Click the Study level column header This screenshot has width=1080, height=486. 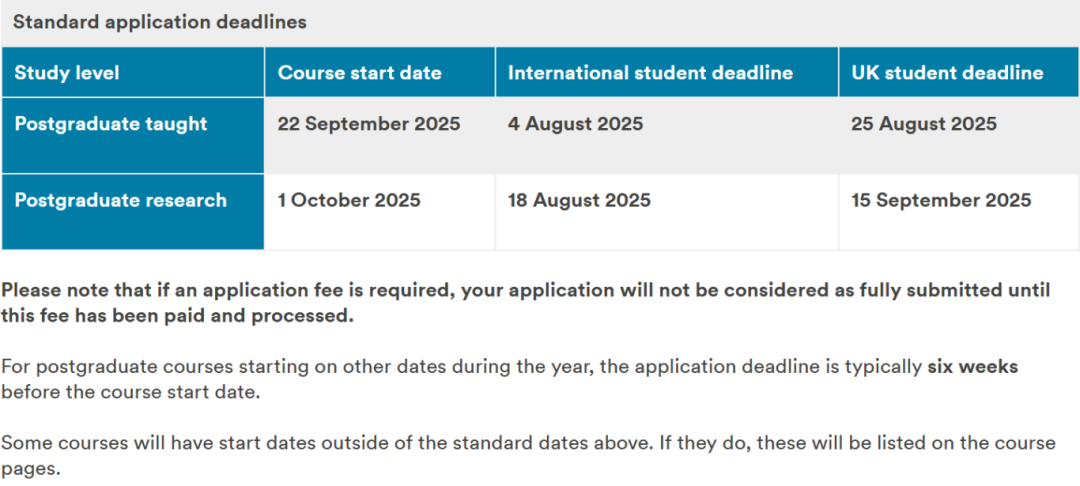[133, 72]
